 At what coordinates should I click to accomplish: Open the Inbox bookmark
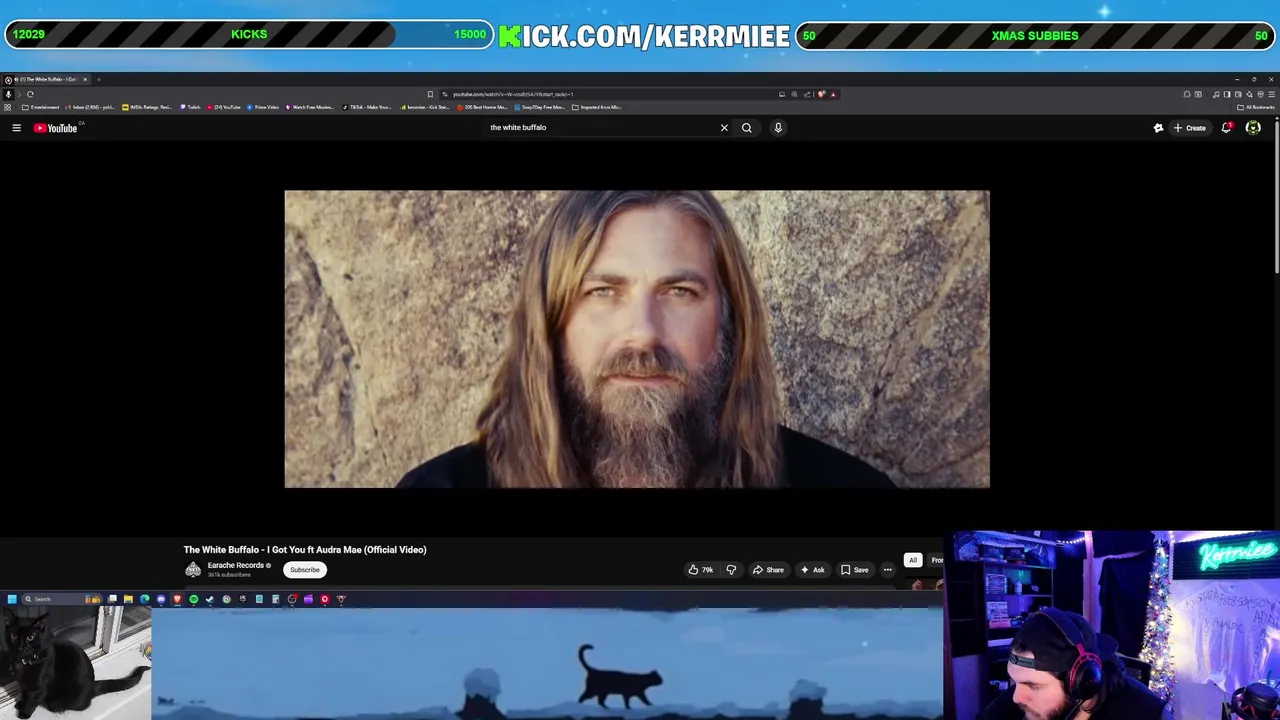[90, 107]
